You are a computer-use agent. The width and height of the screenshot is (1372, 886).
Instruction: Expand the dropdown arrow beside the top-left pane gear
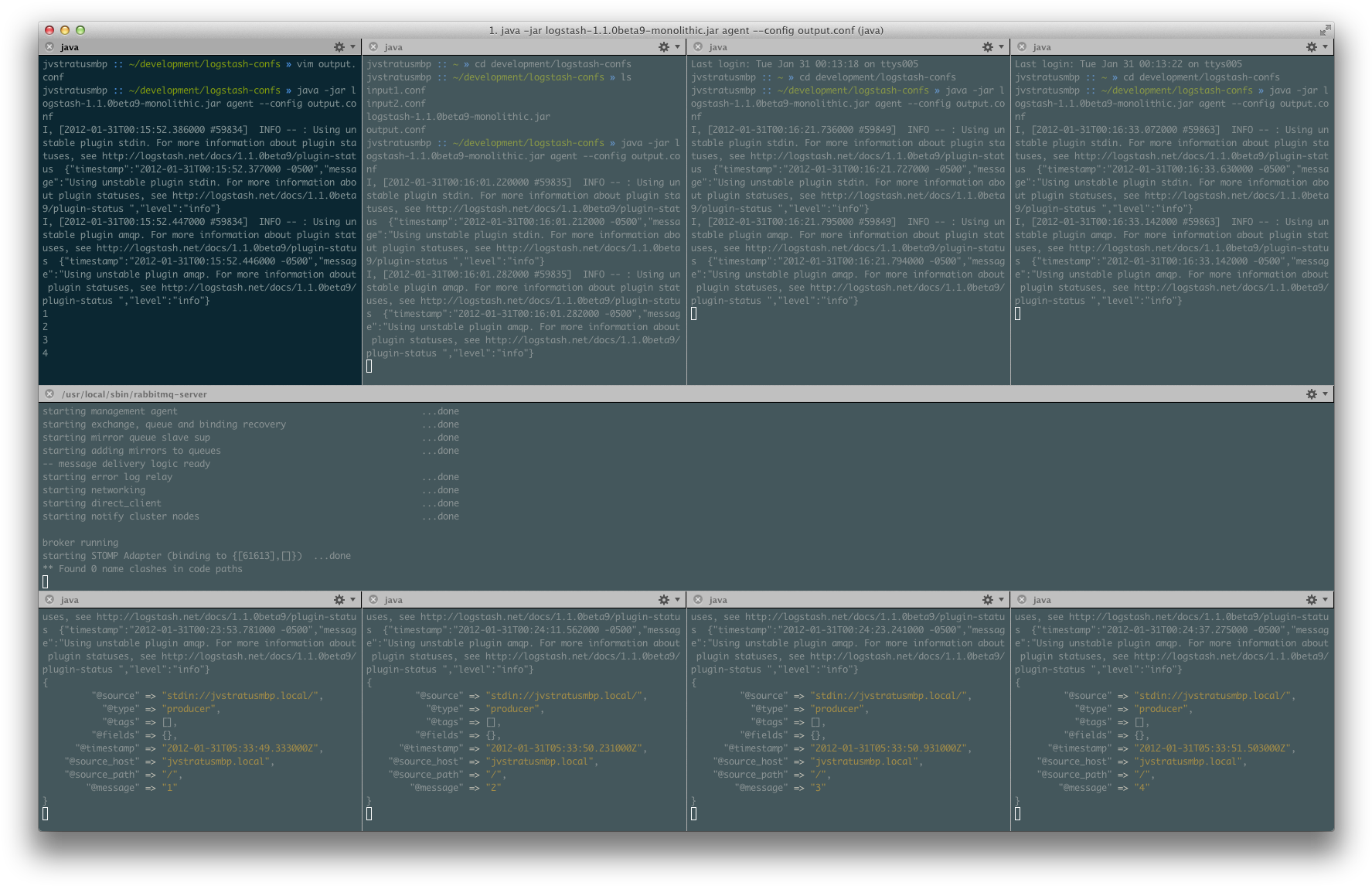[352, 46]
